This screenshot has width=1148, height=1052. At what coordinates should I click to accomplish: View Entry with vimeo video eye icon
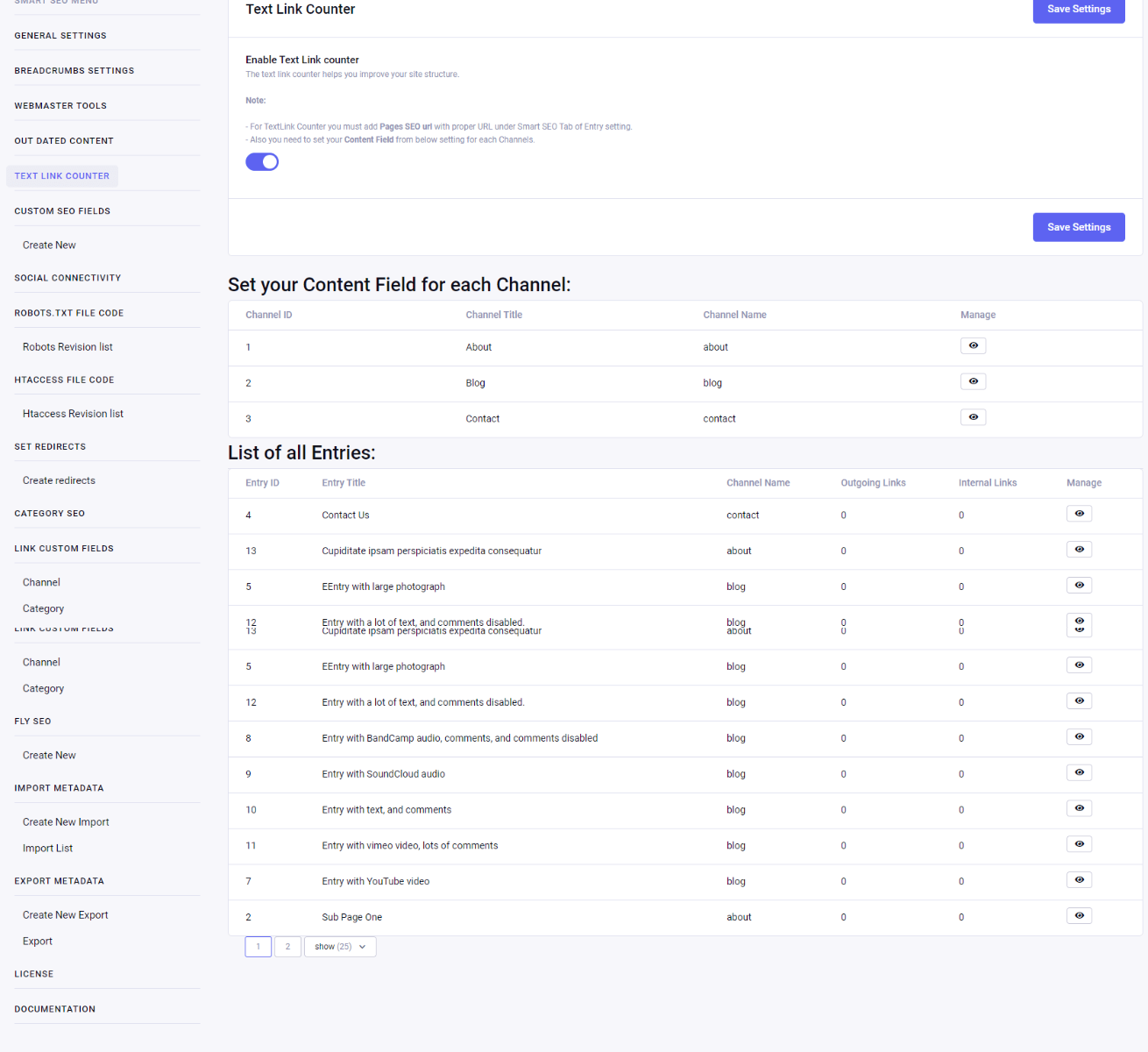(1079, 844)
